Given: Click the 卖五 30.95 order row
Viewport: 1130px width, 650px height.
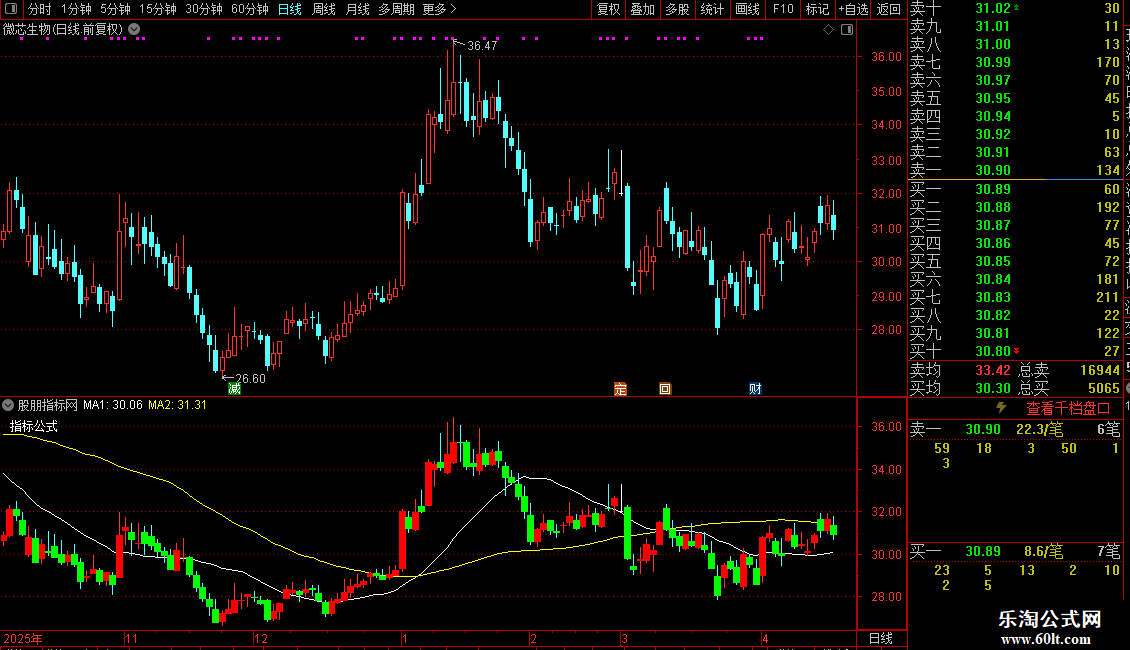Looking at the screenshot, I should pyautogui.click(x=1015, y=98).
